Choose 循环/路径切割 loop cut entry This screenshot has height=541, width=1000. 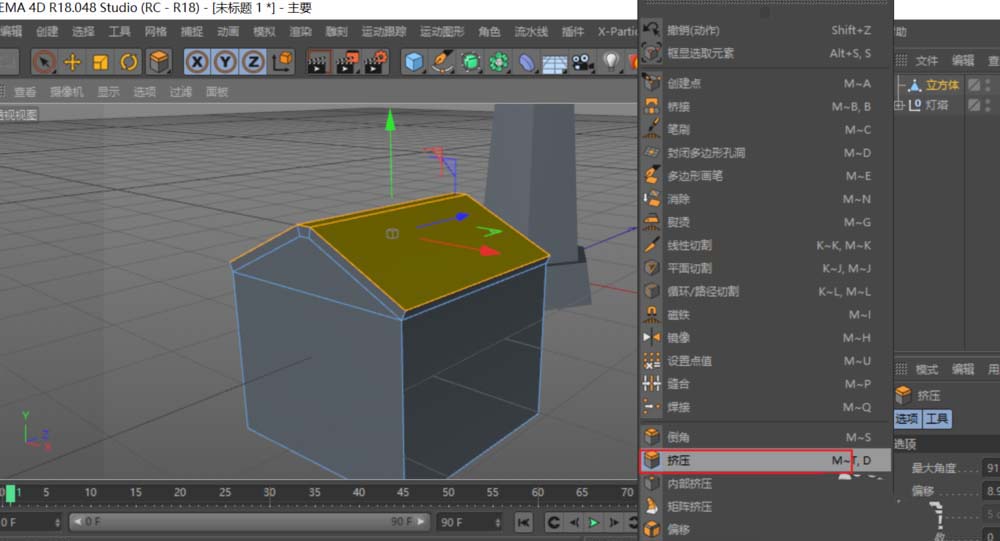click(x=764, y=292)
